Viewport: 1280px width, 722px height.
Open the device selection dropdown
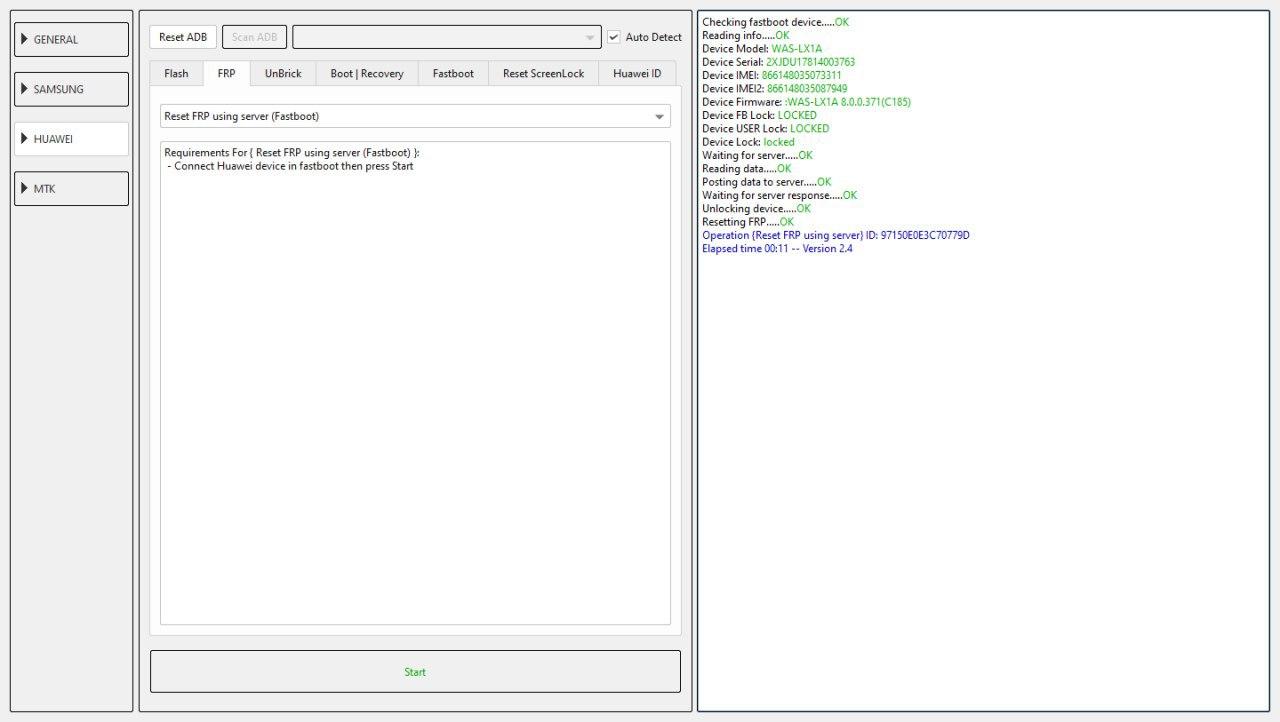click(x=447, y=37)
